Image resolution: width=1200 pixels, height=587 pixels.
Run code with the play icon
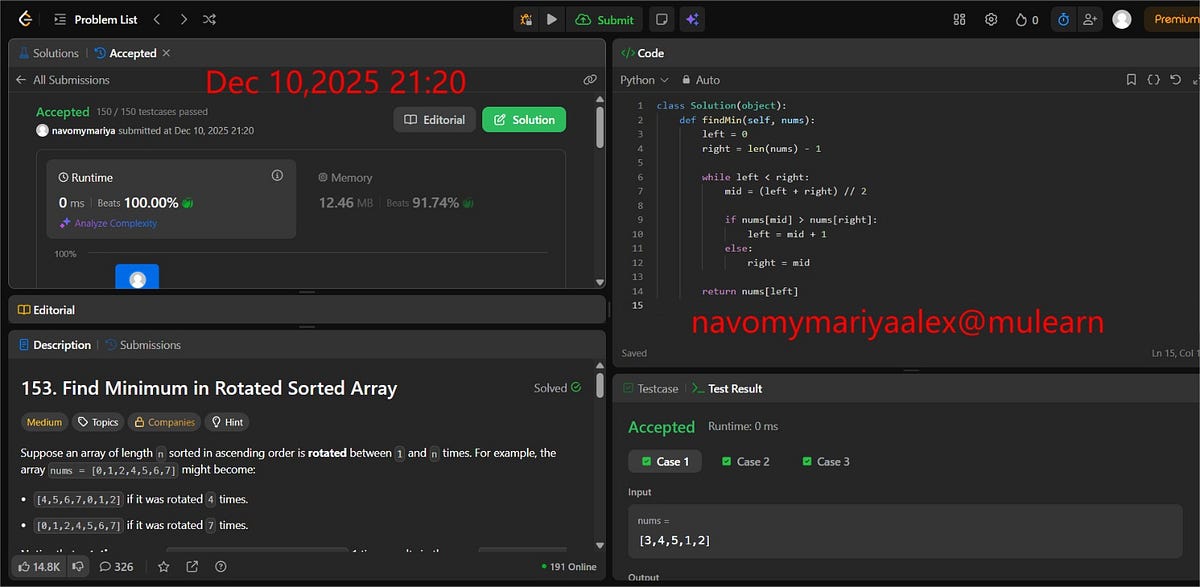coord(552,19)
